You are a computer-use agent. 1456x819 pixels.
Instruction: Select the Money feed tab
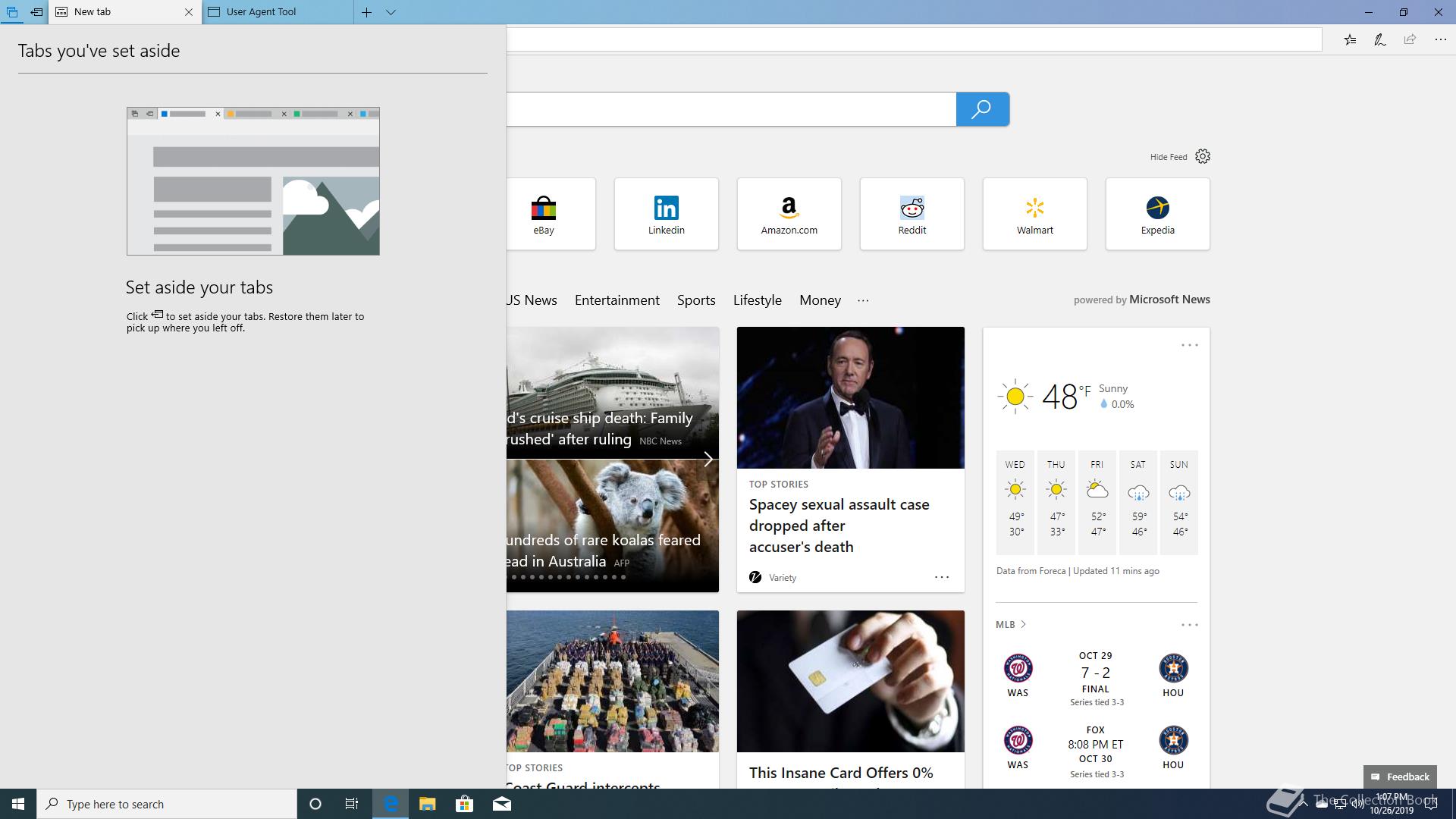(x=820, y=300)
